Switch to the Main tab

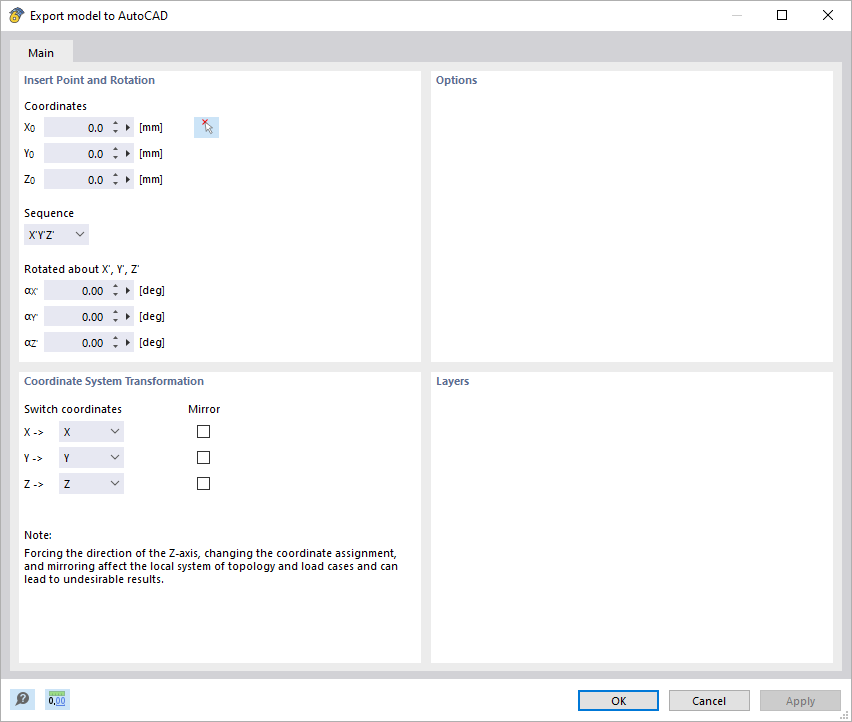tap(41, 52)
